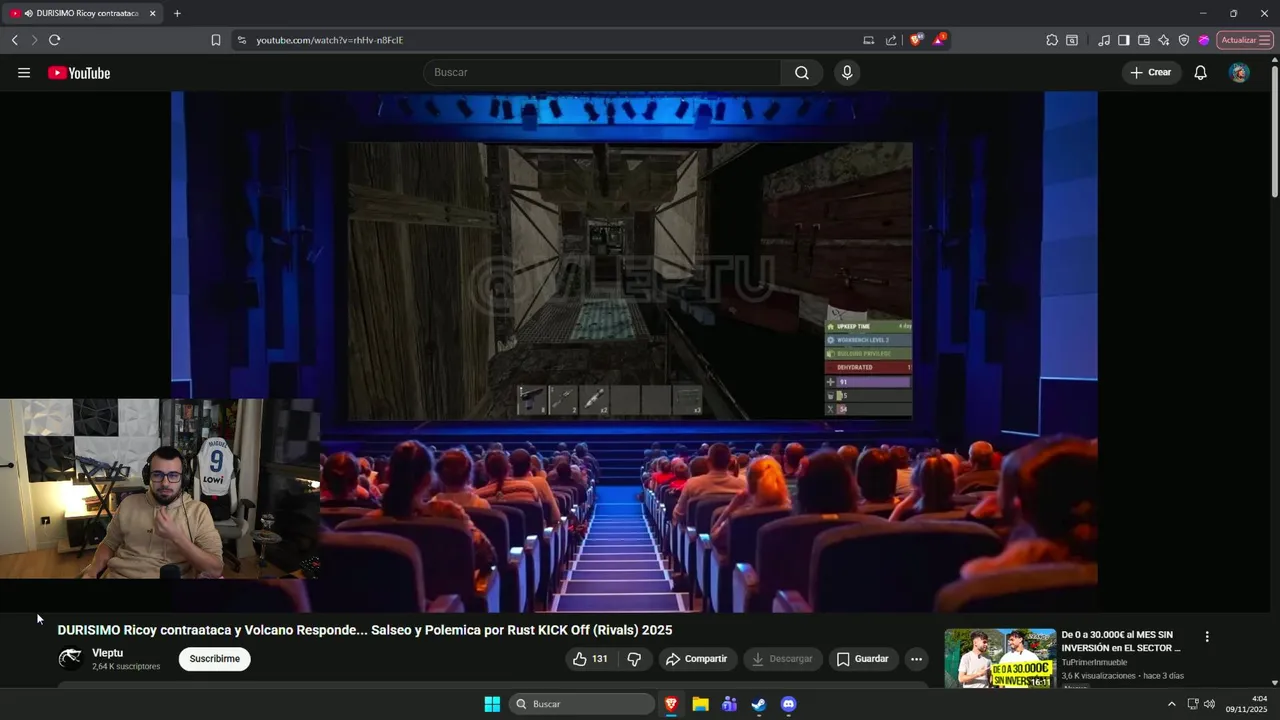Open File Explorer from the taskbar
The image size is (1280, 720).
point(700,704)
